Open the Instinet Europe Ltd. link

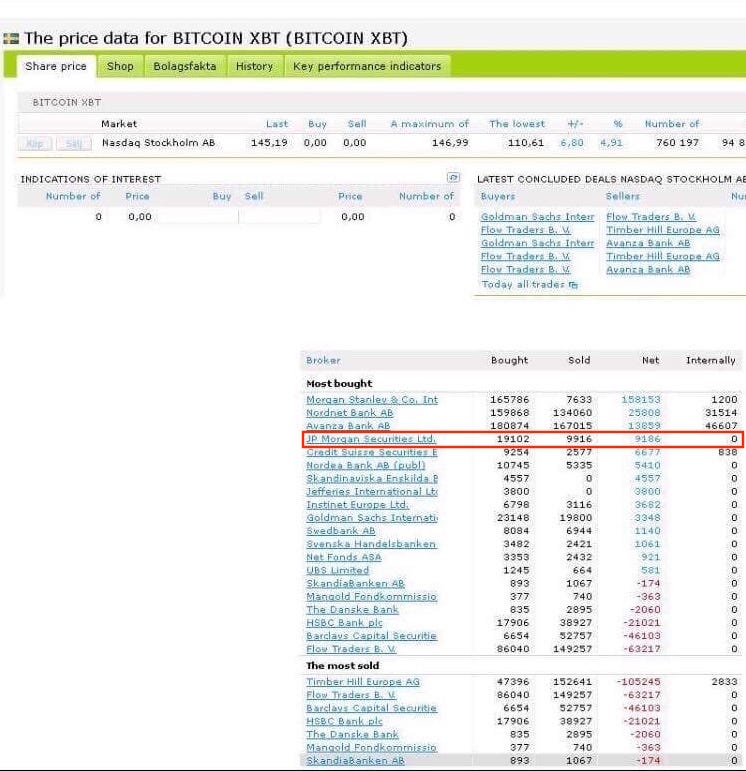click(x=357, y=504)
